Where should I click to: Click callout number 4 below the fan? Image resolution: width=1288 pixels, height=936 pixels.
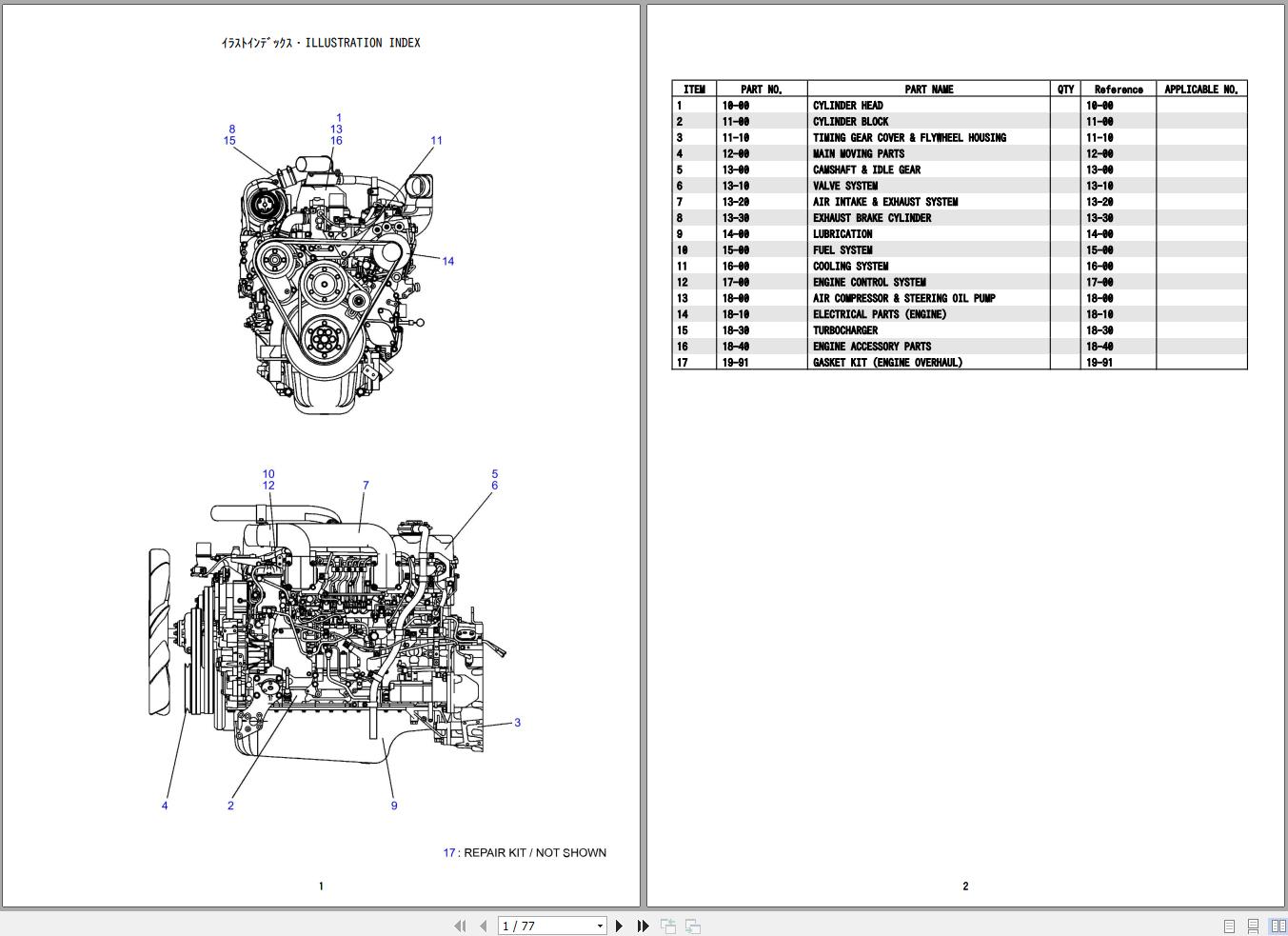click(x=165, y=806)
